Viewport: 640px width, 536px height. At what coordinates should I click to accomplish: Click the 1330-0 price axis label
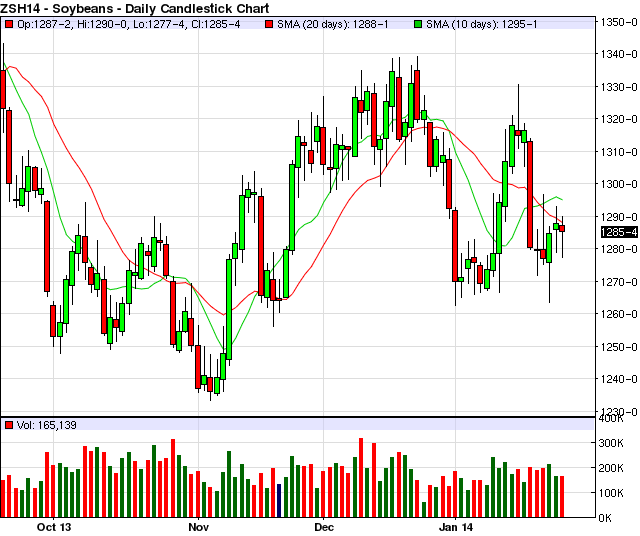[x=619, y=87]
